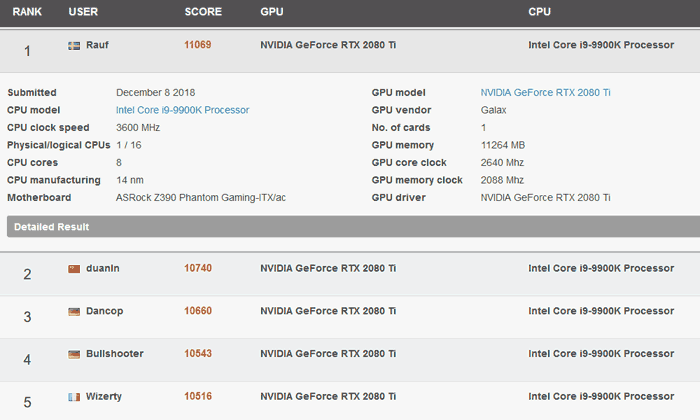700x420 pixels.
Task: Click the 11264 MB GPU memory value
Action: point(503,145)
